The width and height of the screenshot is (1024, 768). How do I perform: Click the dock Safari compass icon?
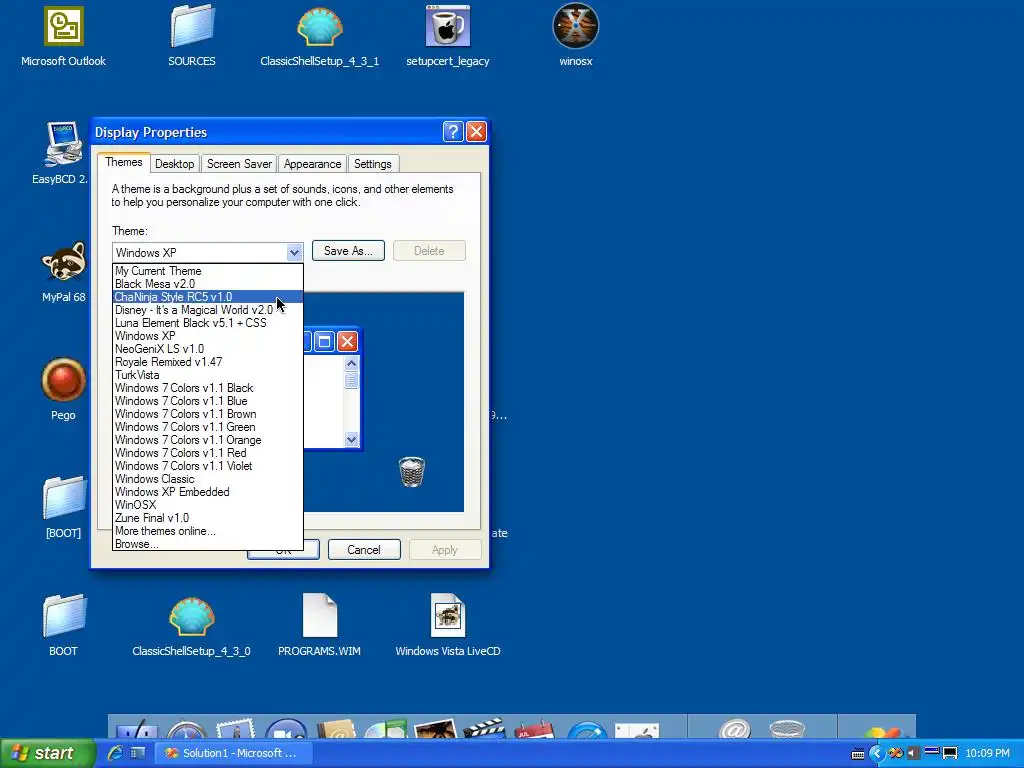point(186,730)
